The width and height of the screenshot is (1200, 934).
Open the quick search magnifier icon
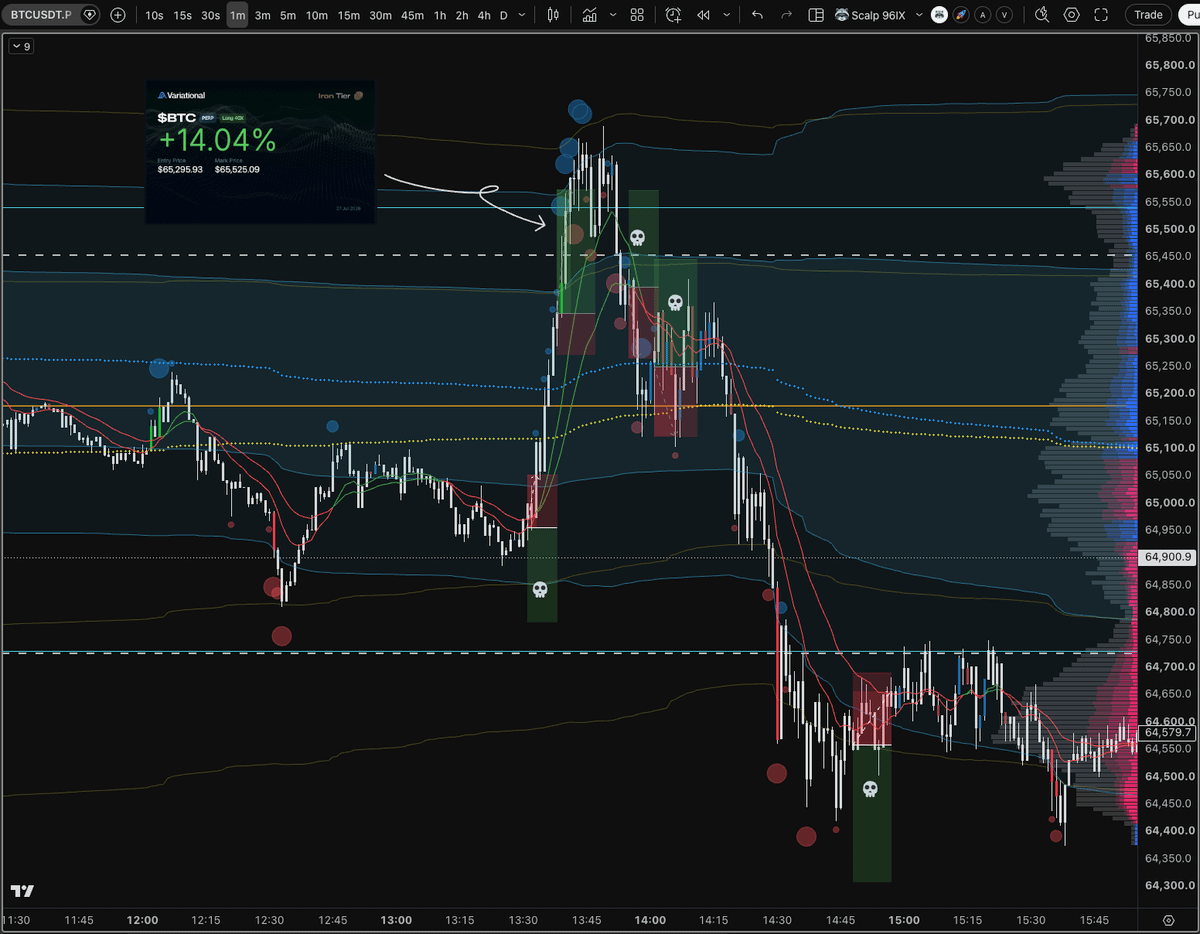(1043, 15)
